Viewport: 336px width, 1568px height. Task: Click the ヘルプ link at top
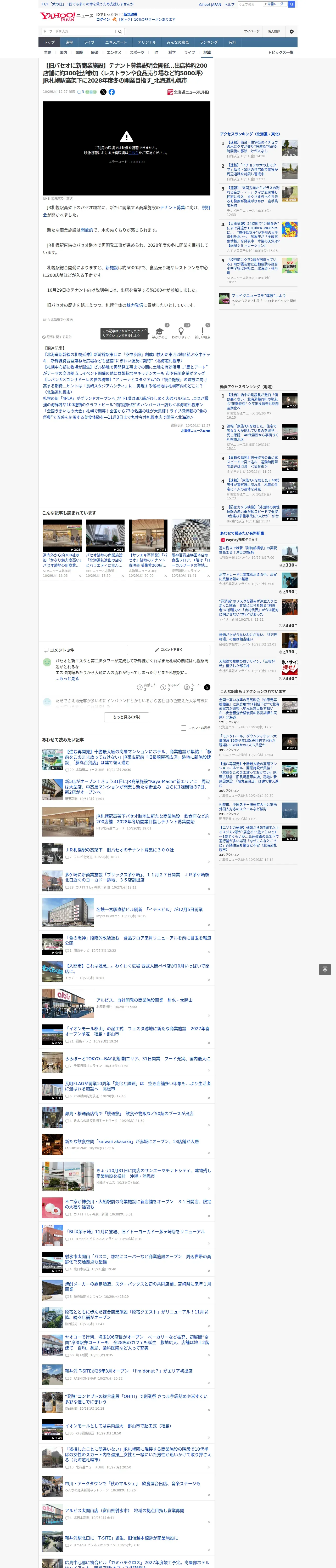(x=229, y=4)
